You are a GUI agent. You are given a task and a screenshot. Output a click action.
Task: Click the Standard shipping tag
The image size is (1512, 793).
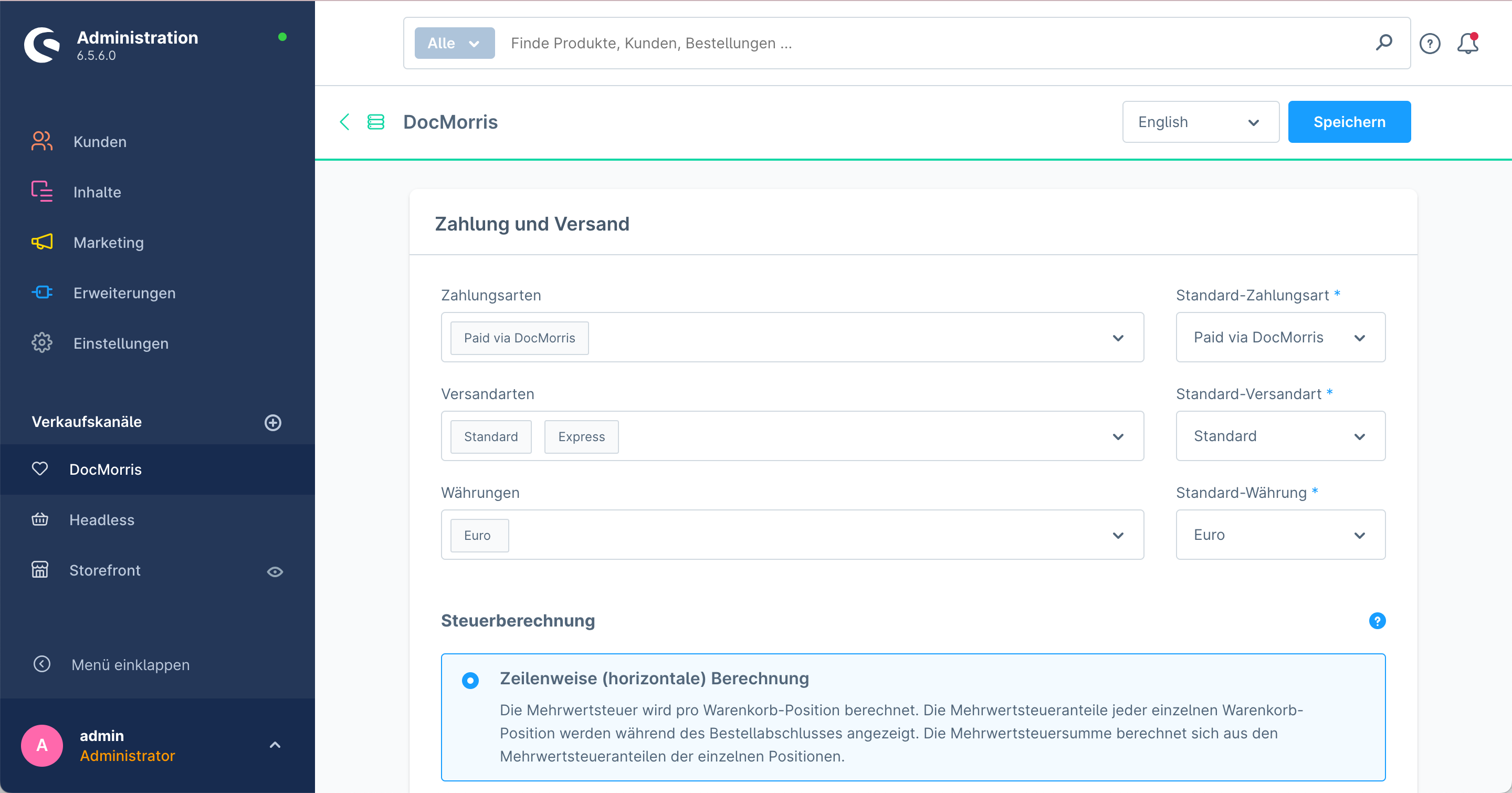491,437
